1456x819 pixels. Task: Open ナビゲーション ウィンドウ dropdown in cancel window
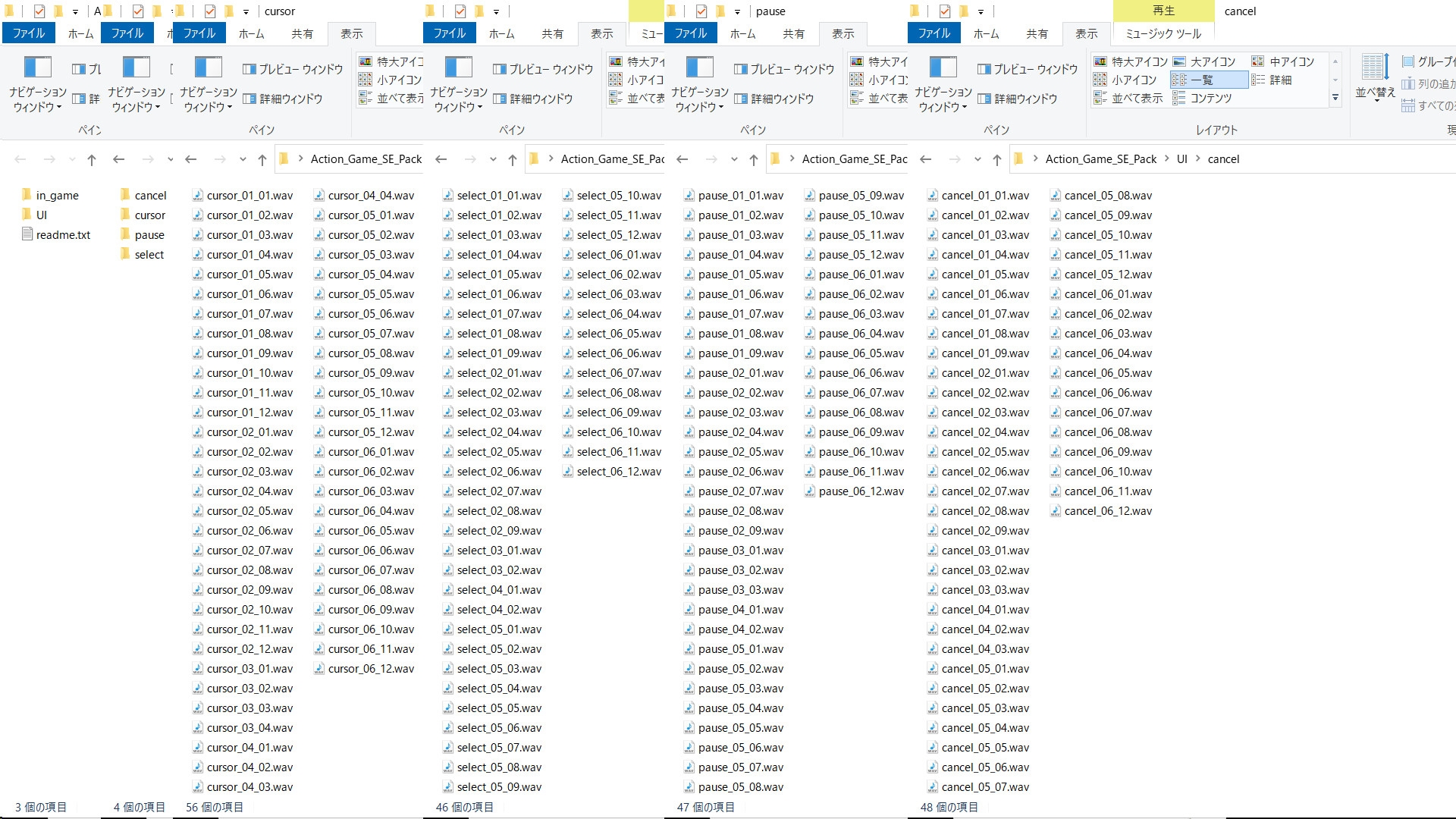(x=943, y=84)
